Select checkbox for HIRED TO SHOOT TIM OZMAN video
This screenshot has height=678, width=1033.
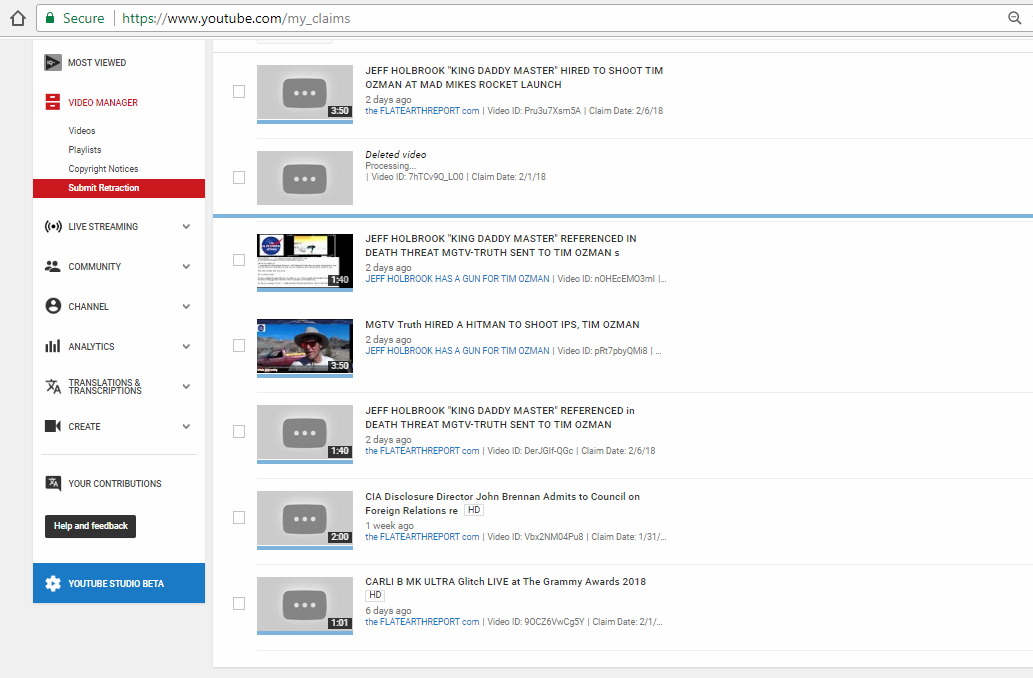[239, 92]
